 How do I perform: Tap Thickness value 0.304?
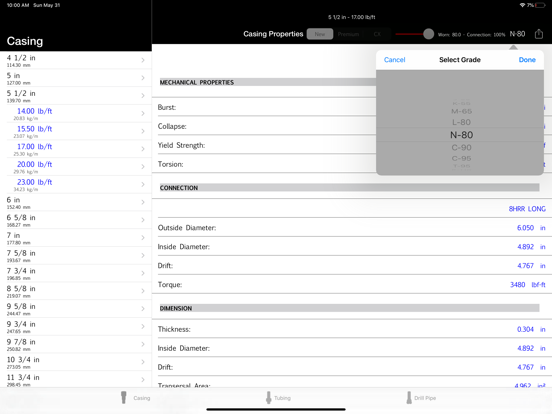[525, 329]
